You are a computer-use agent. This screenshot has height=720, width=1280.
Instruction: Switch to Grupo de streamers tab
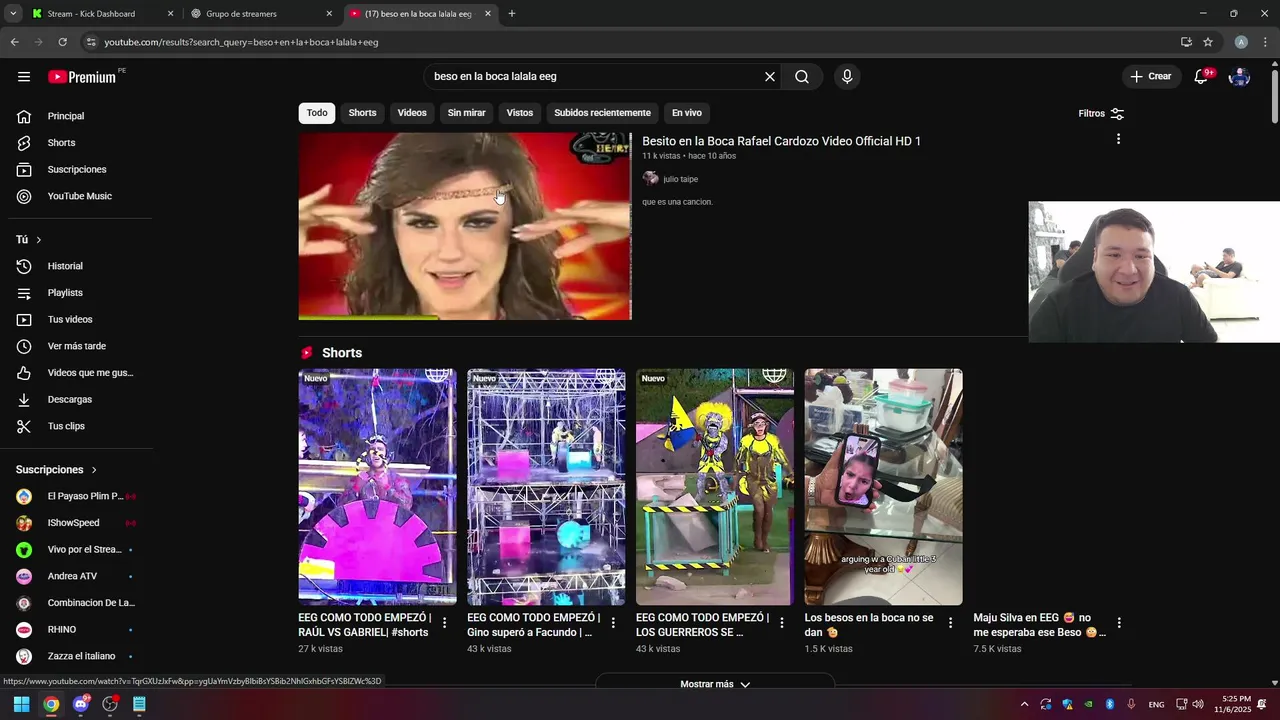(260, 14)
